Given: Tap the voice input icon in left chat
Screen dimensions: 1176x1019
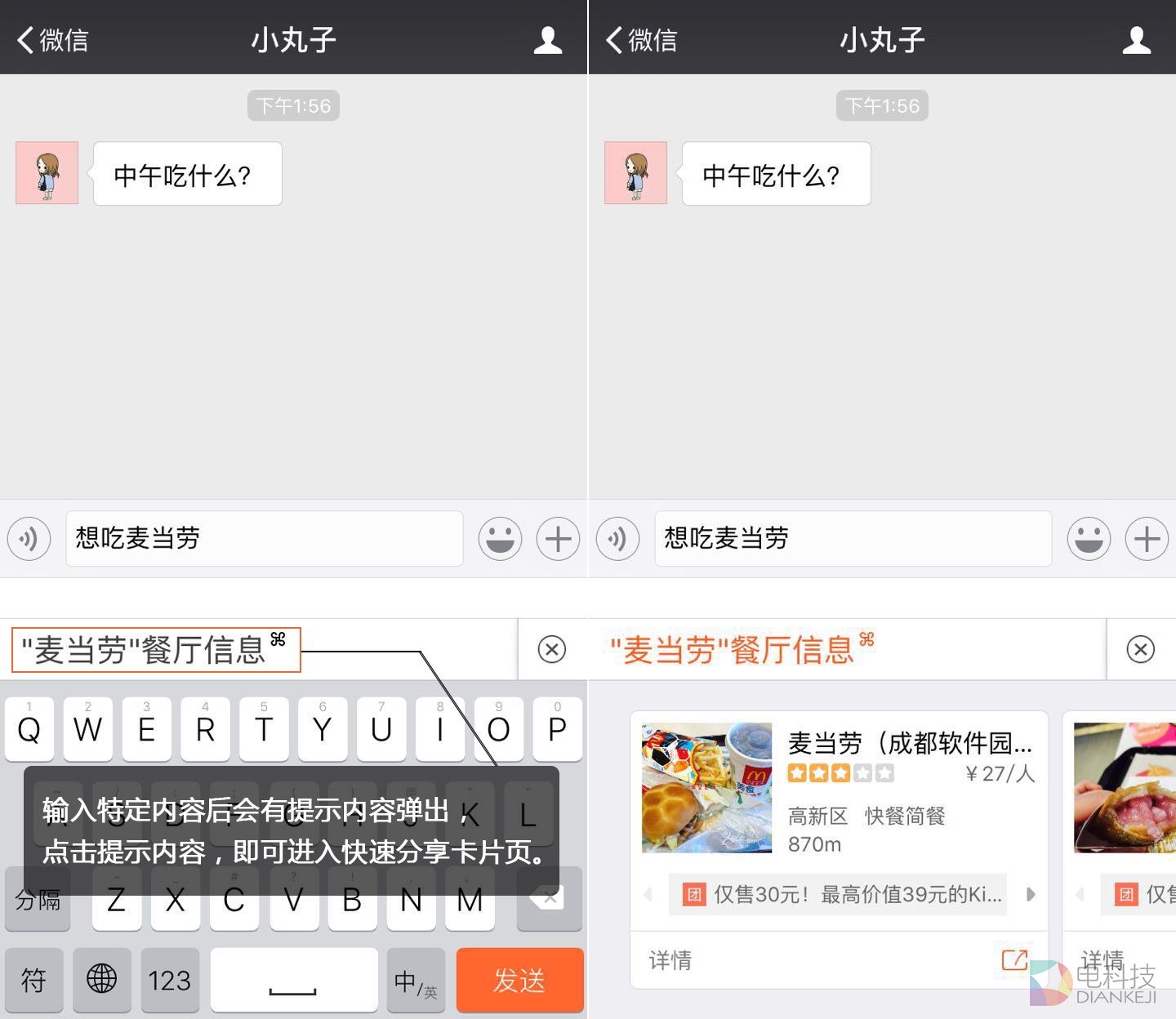Looking at the screenshot, I should (x=29, y=539).
